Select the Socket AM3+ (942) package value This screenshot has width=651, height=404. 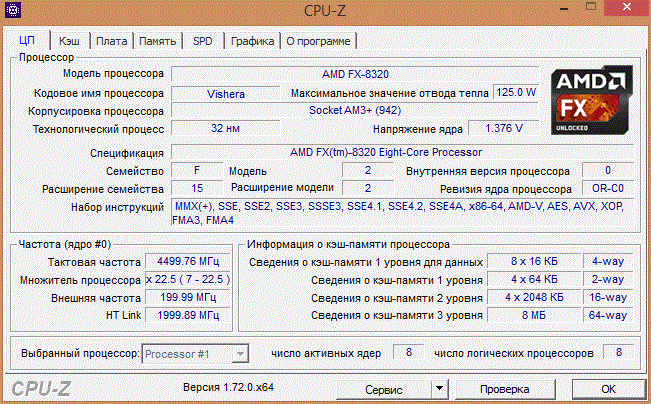355,110
